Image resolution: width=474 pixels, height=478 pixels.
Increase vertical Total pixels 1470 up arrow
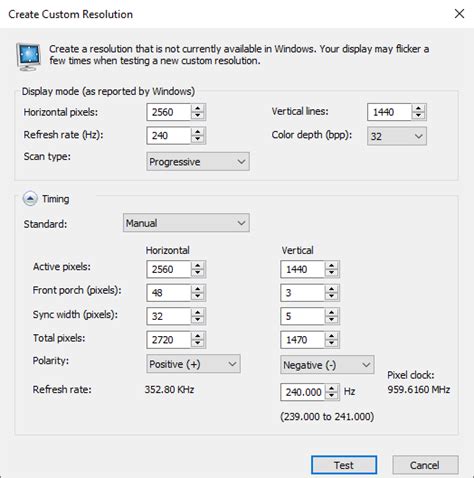[x=332, y=336]
